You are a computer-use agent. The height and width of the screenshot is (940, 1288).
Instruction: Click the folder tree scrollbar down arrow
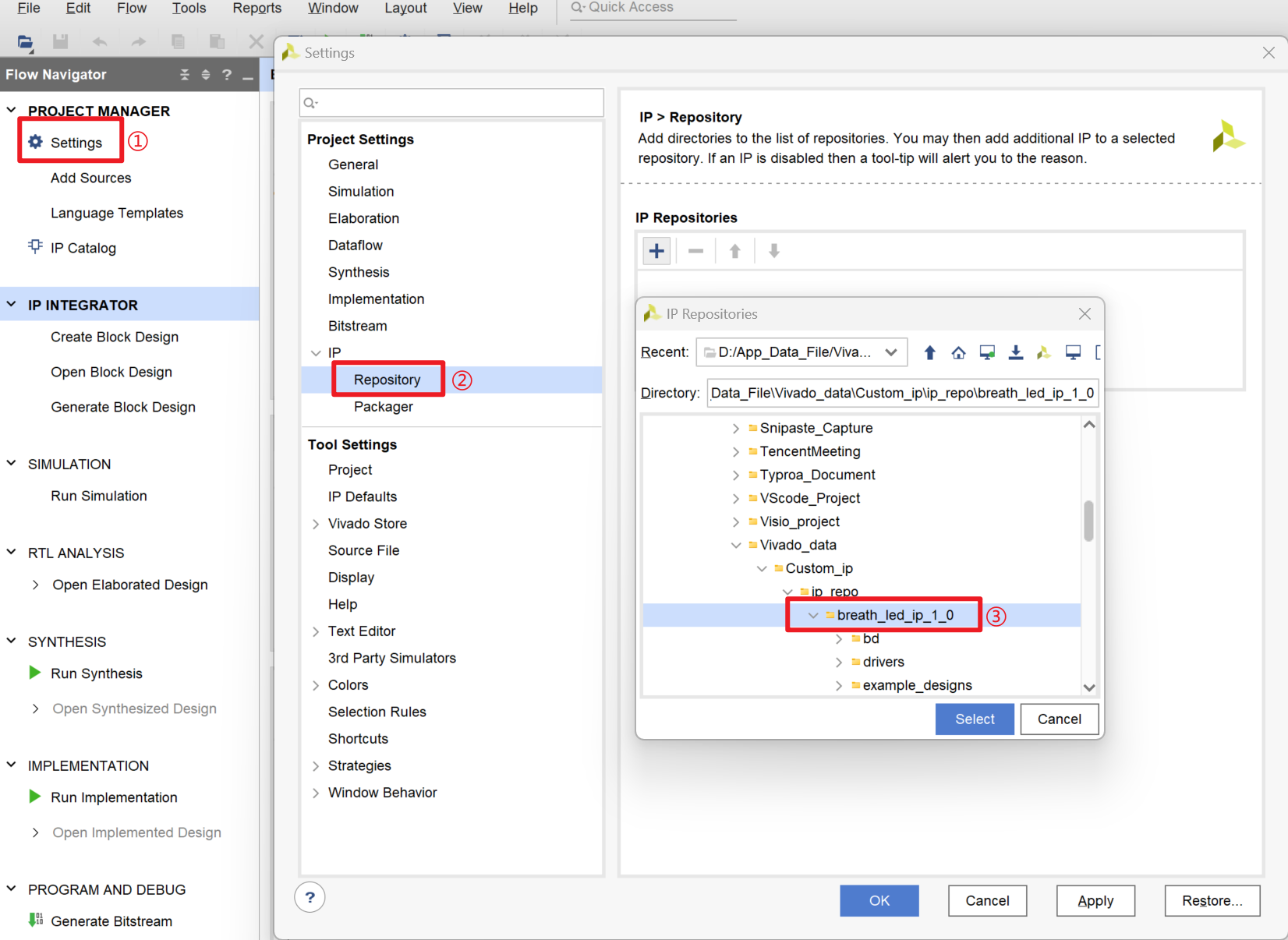click(1089, 687)
